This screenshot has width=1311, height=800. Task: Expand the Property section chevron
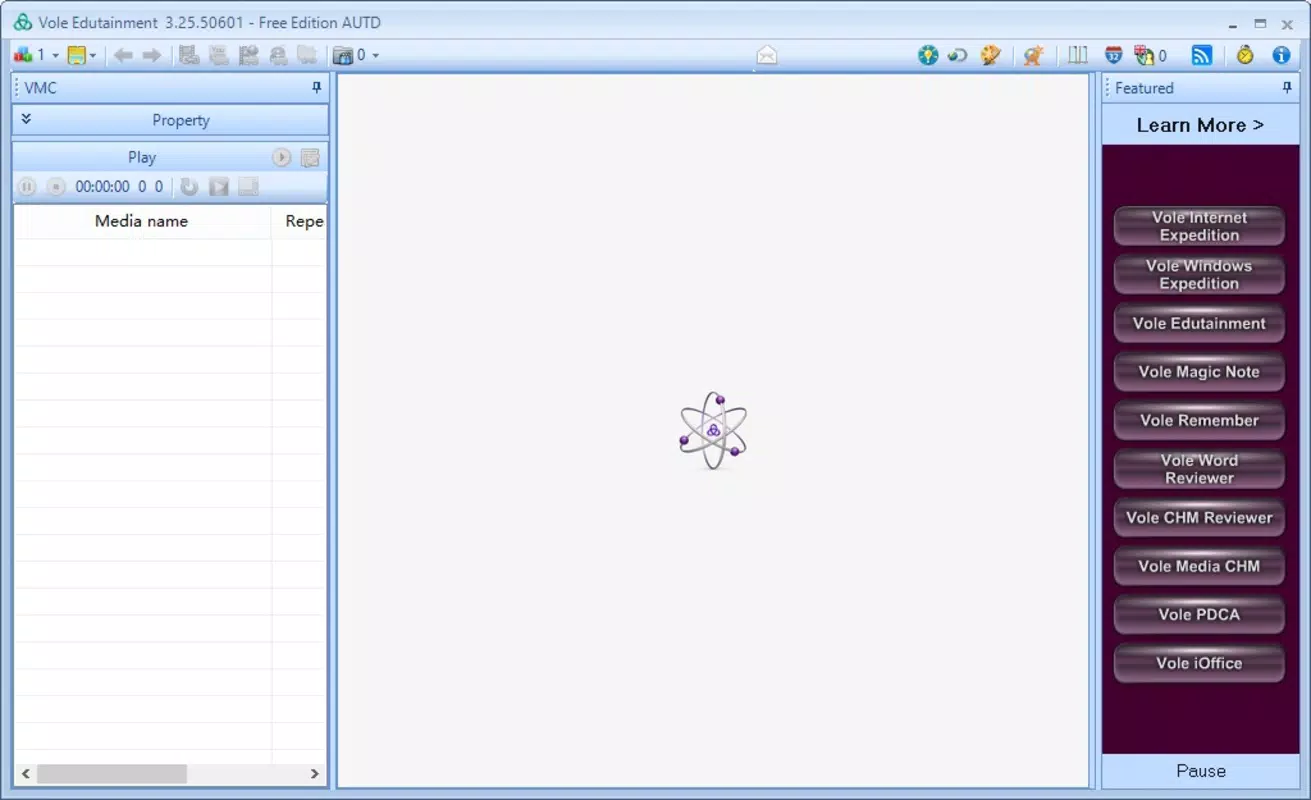click(26, 119)
